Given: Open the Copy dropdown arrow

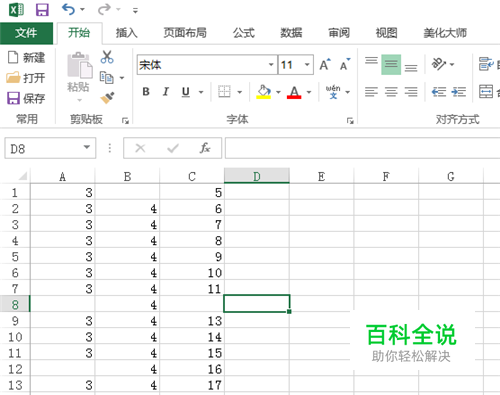Looking at the screenshot, I should pos(122,78).
